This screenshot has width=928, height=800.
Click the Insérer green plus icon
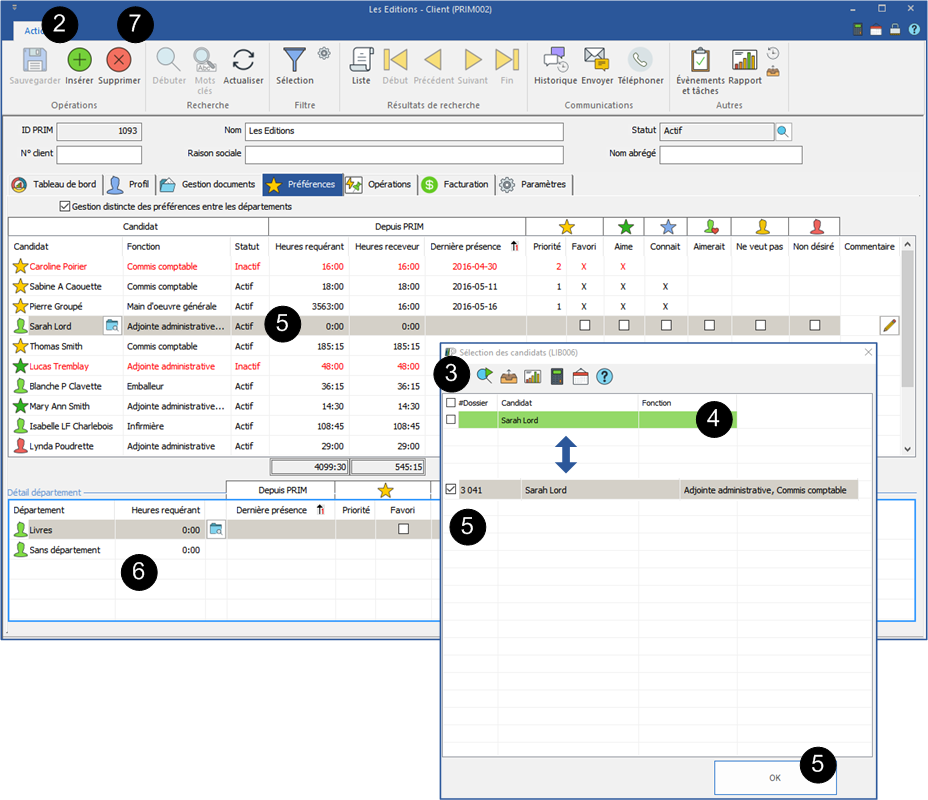click(79, 60)
